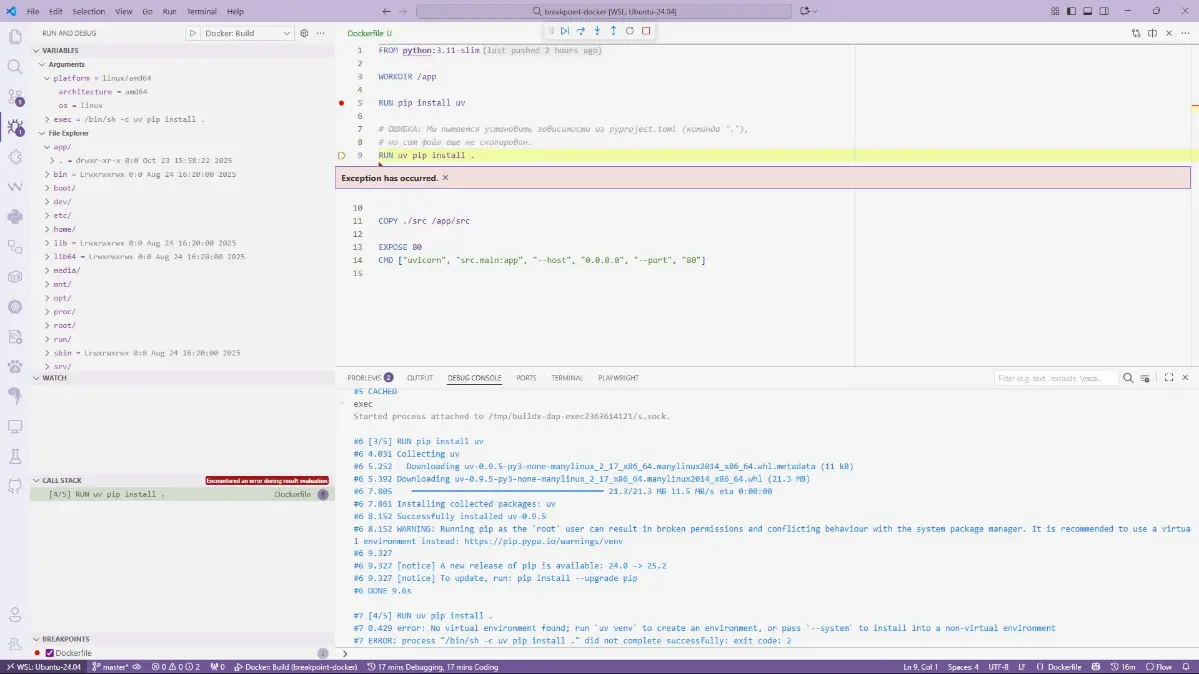The height and width of the screenshot is (674, 1199).
Task: Click the UTF-8 encoding status item
Action: tap(998, 667)
